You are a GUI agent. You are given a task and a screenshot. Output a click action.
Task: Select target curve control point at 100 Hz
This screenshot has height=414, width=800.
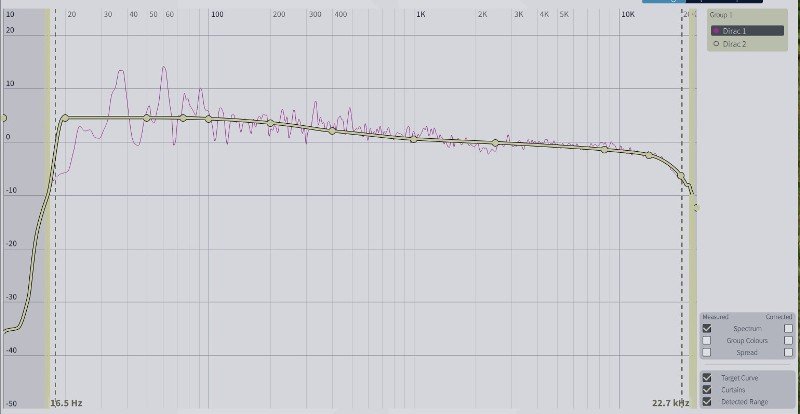pyautogui.click(x=208, y=119)
